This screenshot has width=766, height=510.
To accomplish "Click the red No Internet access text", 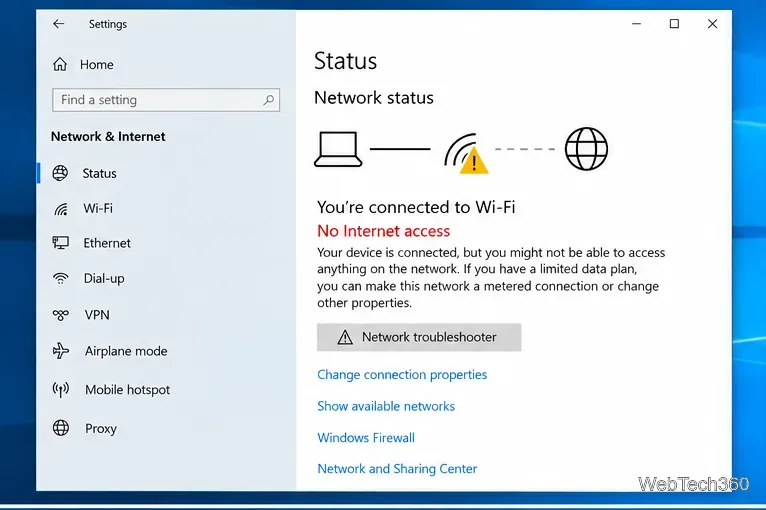I will point(383,231).
